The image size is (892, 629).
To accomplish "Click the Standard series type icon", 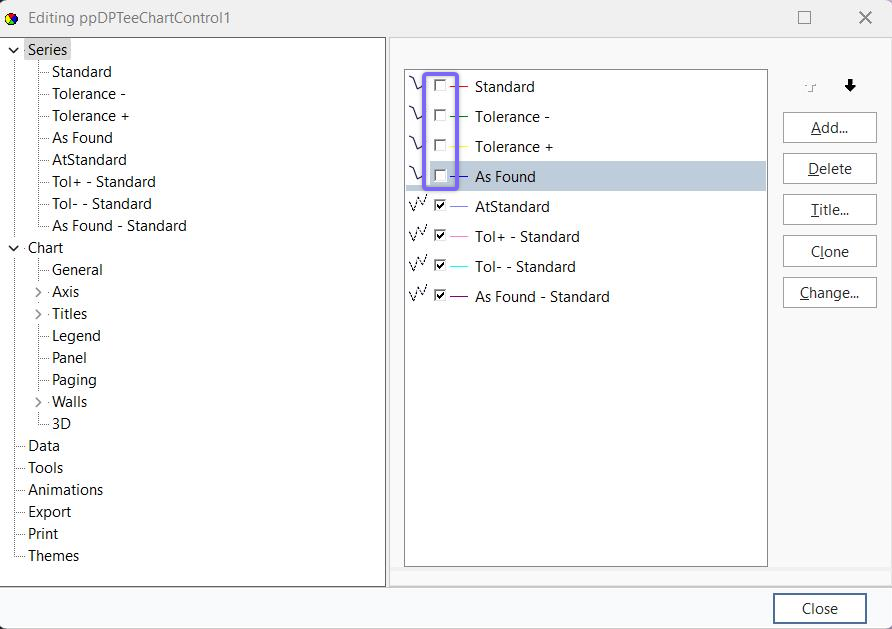I will (x=416, y=86).
